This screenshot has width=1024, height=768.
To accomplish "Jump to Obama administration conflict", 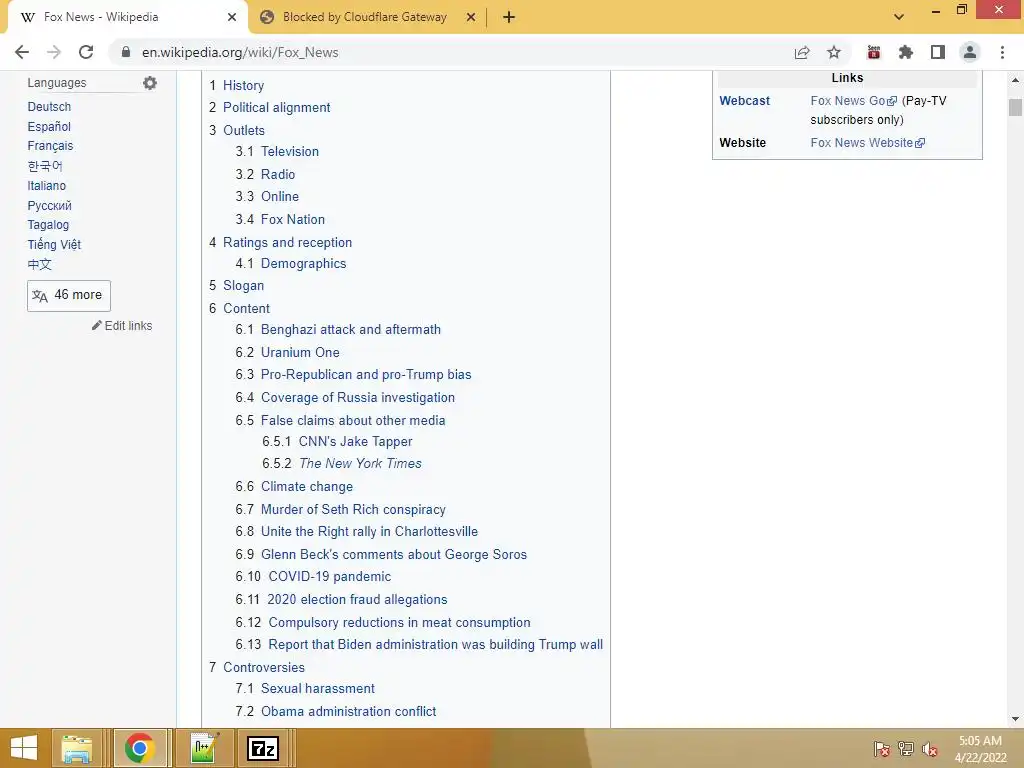I will coord(348,711).
